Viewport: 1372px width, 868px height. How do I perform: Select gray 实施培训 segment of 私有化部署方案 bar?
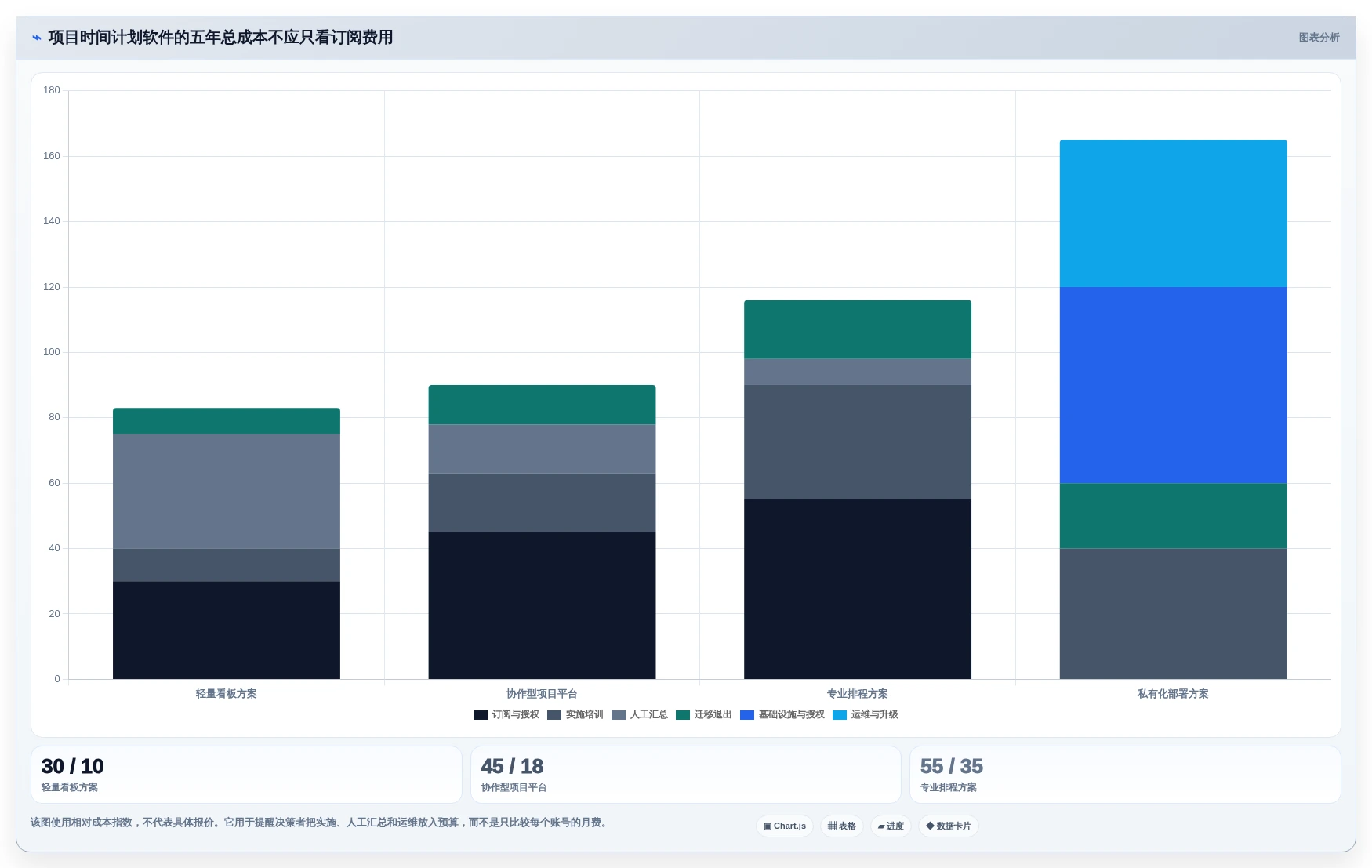1173,613
